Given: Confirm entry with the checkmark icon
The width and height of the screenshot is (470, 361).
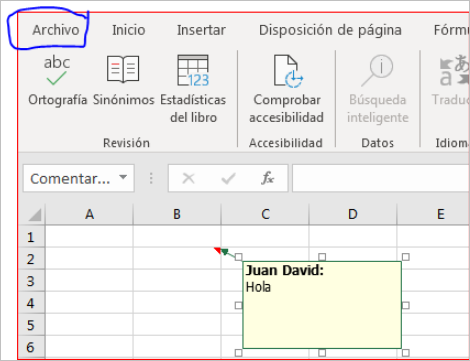Looking at the screenshot, I should point(229,178).
